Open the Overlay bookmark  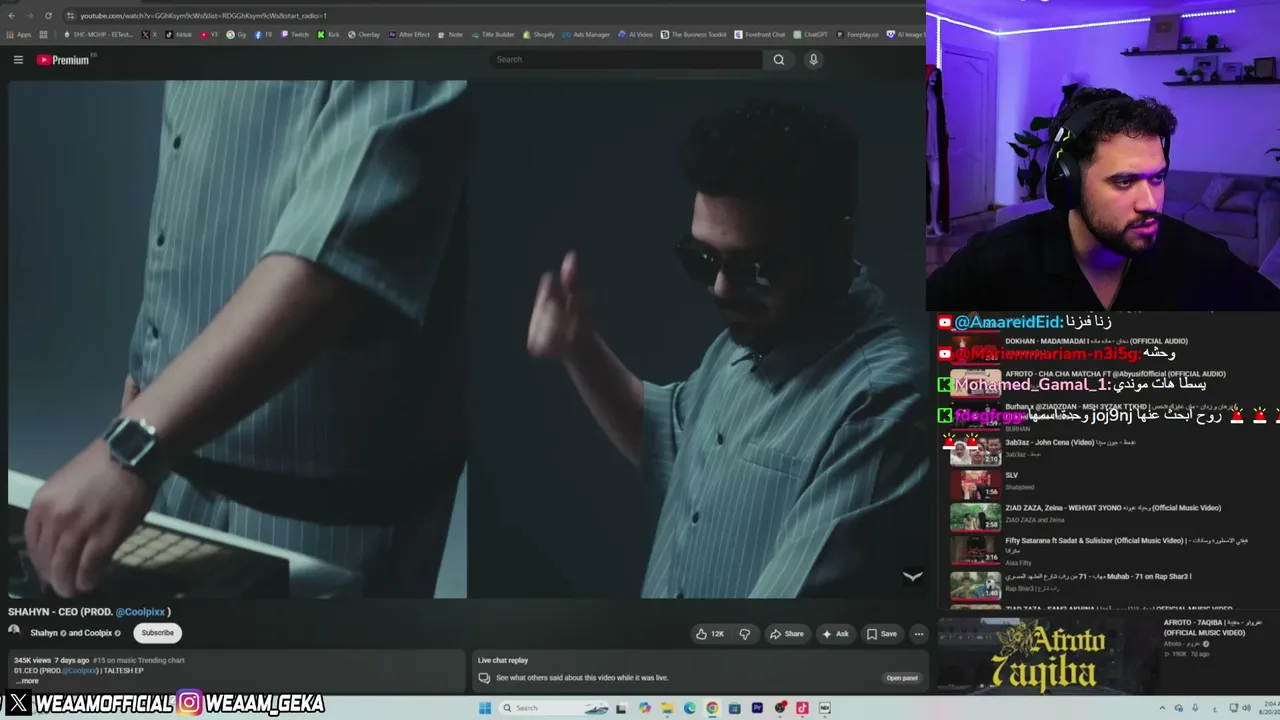click(x=364, y=35)
